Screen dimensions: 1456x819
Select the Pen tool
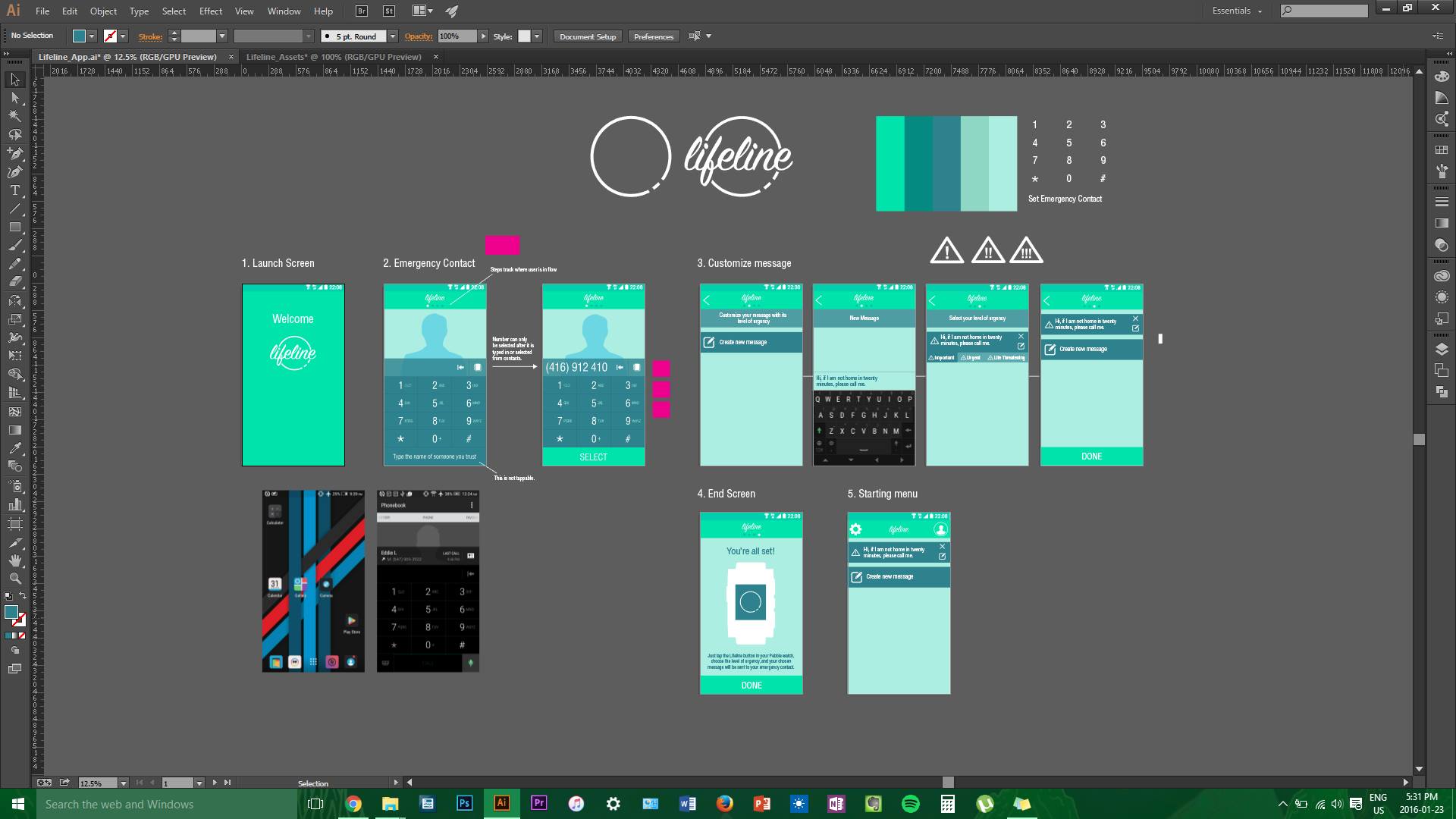pos(14,153)
